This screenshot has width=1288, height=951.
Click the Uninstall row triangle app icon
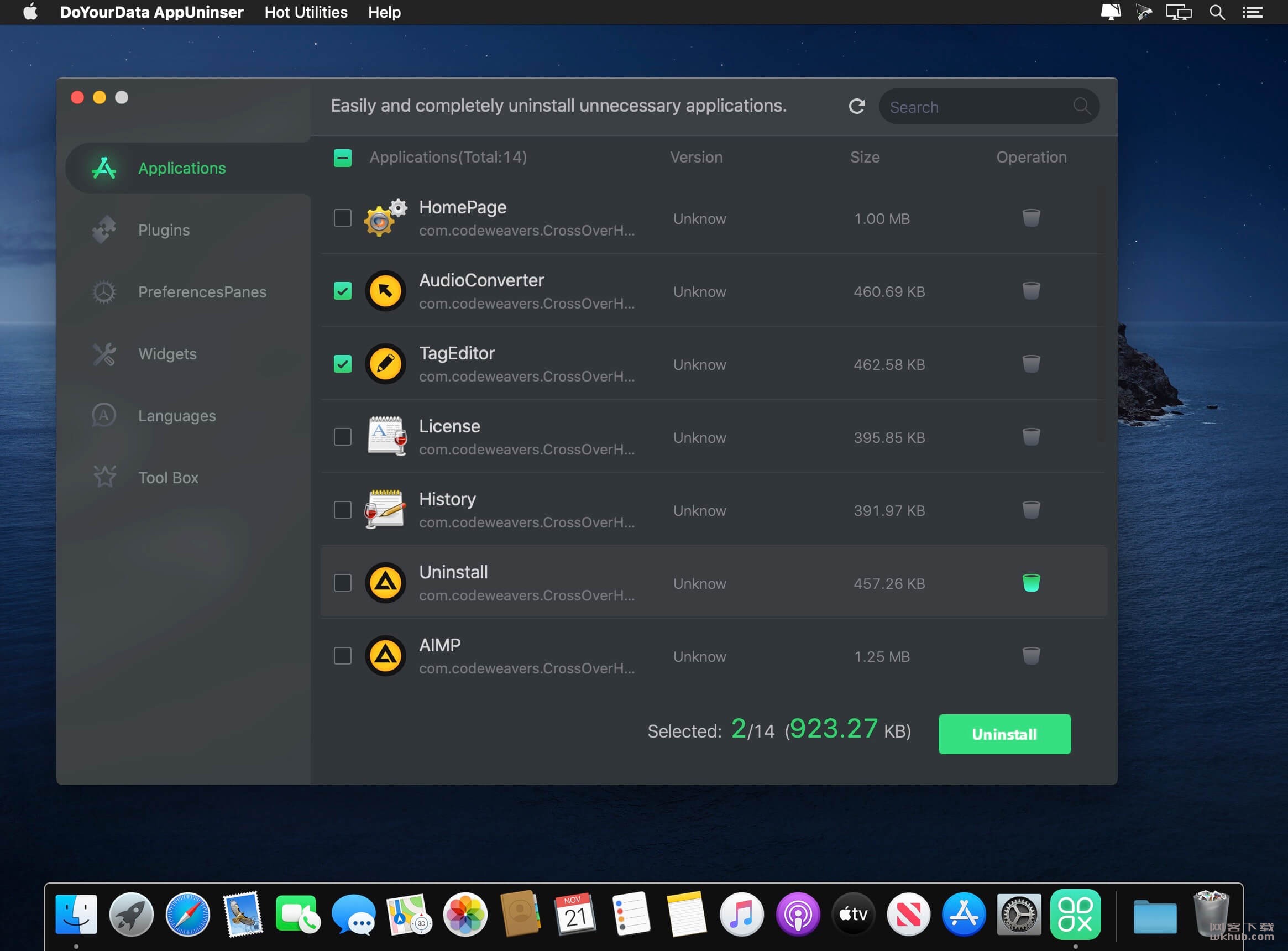coord(386,583)
